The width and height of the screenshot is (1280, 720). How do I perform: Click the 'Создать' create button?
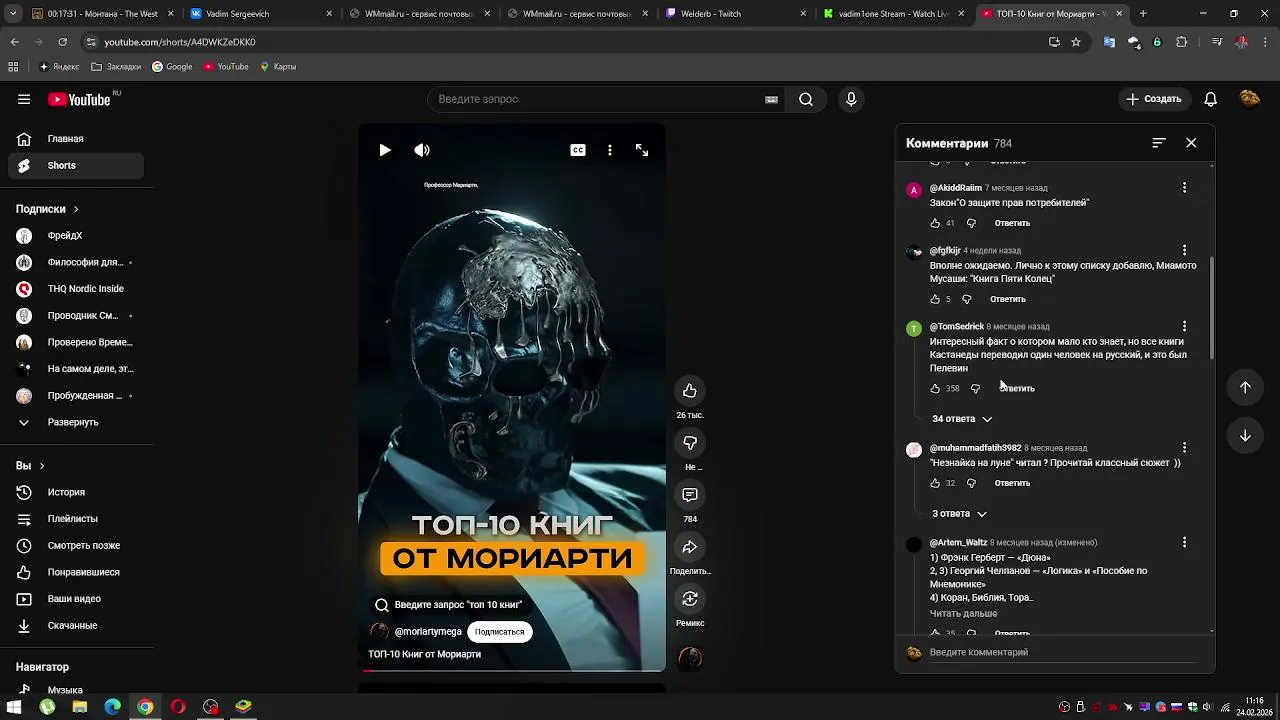point(1154,99)
